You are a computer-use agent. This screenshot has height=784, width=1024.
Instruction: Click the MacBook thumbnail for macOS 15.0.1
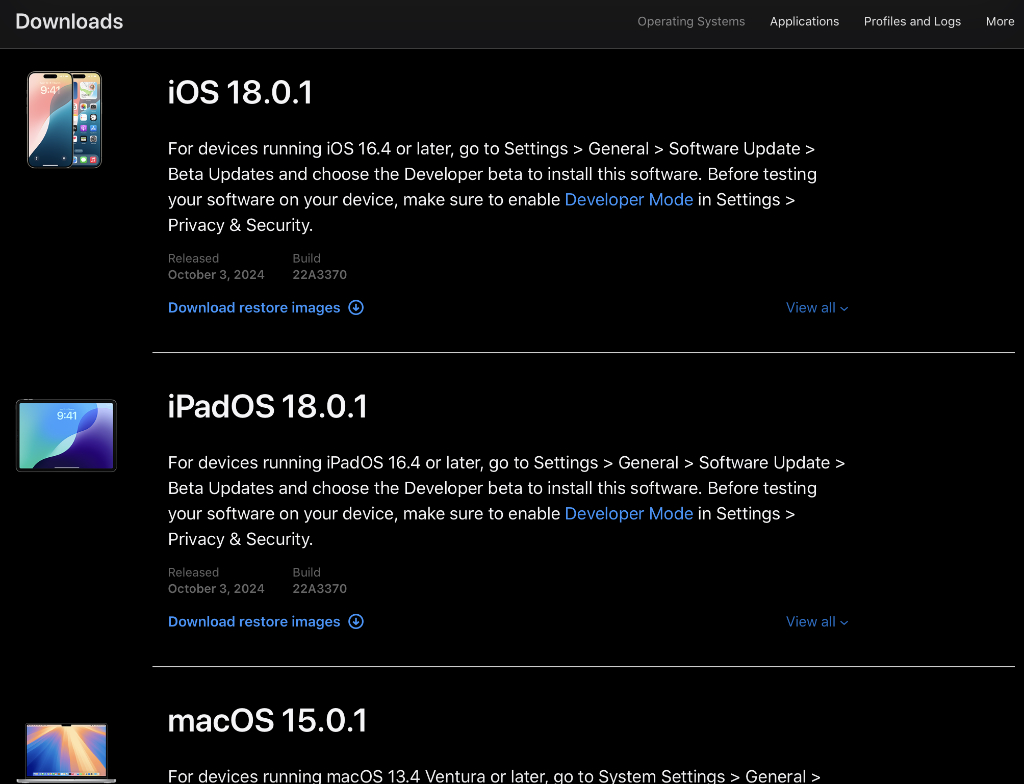(x=66, y=751)
